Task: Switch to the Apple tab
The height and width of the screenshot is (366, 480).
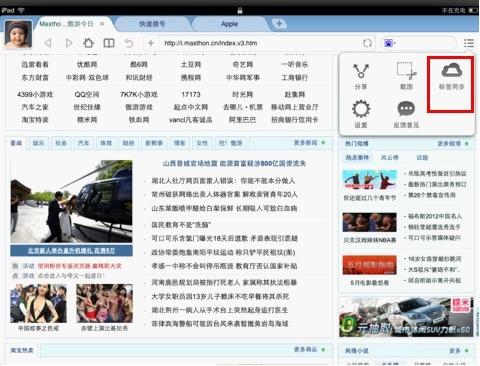Action: (230, 24)
